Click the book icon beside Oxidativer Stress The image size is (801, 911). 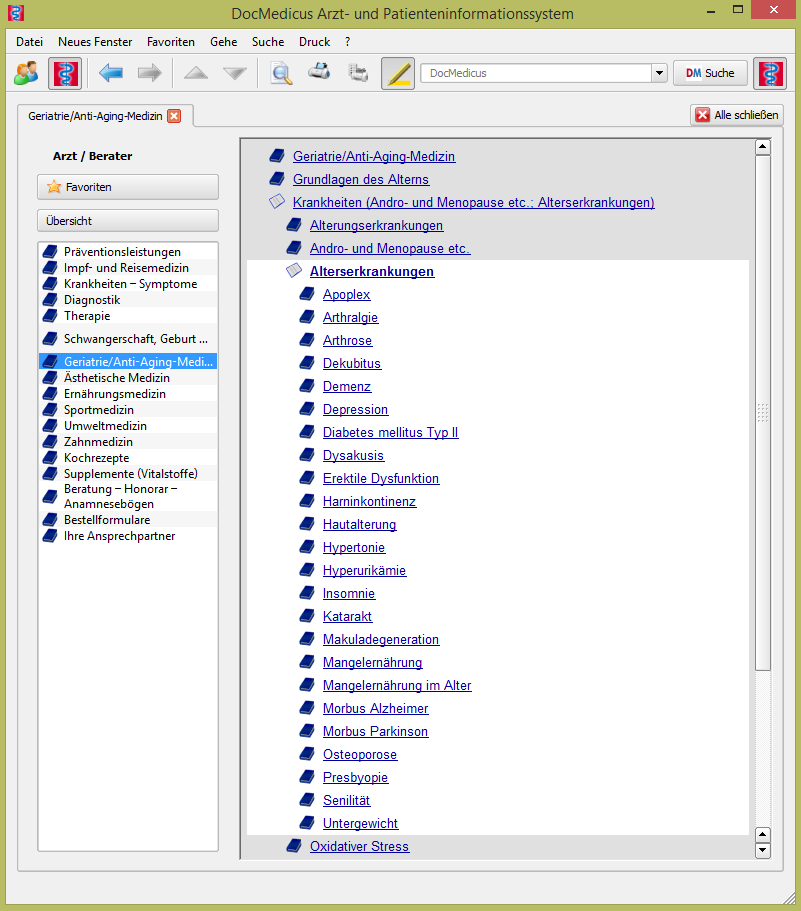(294, 846)
